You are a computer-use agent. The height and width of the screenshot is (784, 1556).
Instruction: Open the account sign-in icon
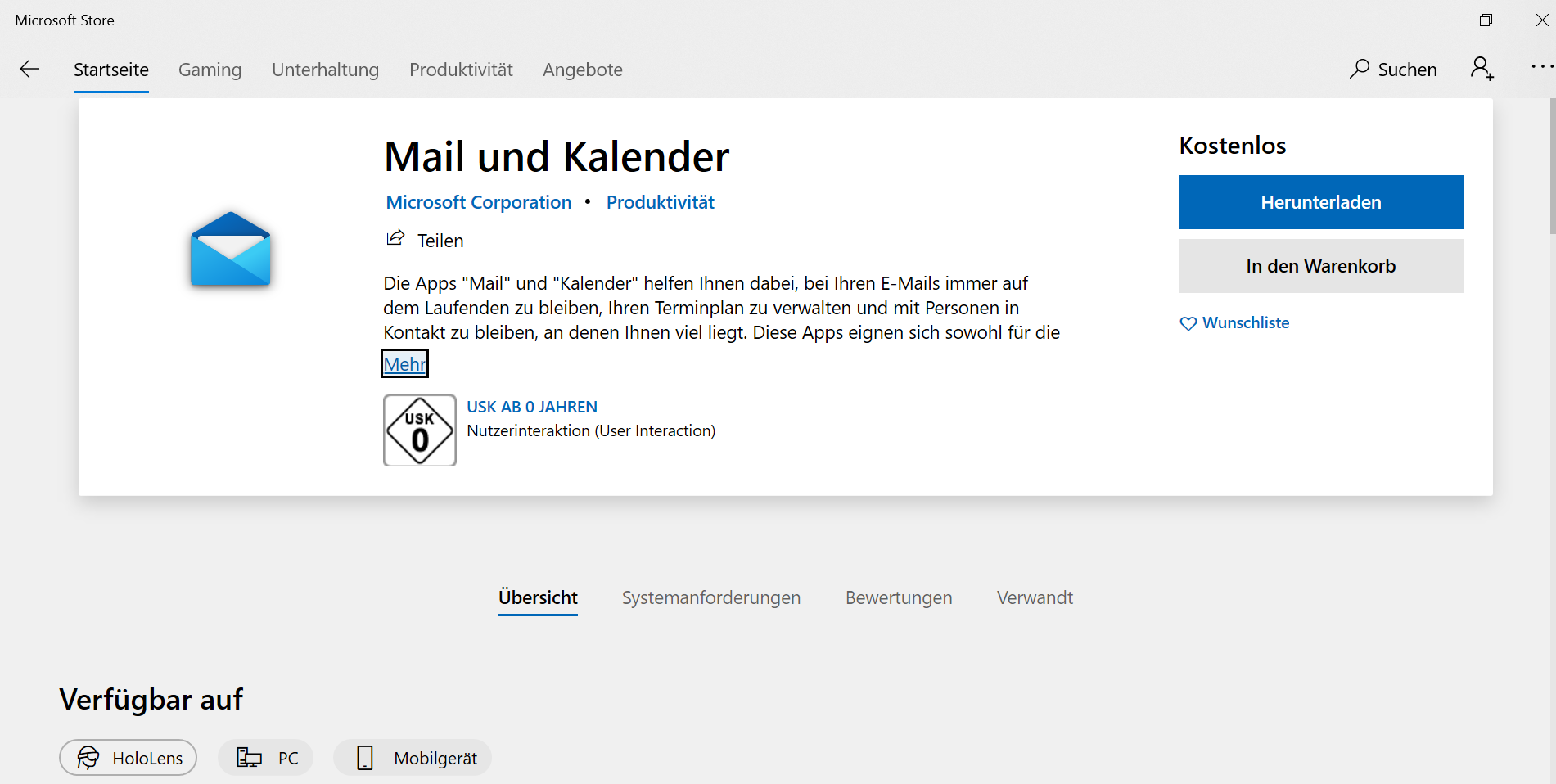pos(1482,69)
